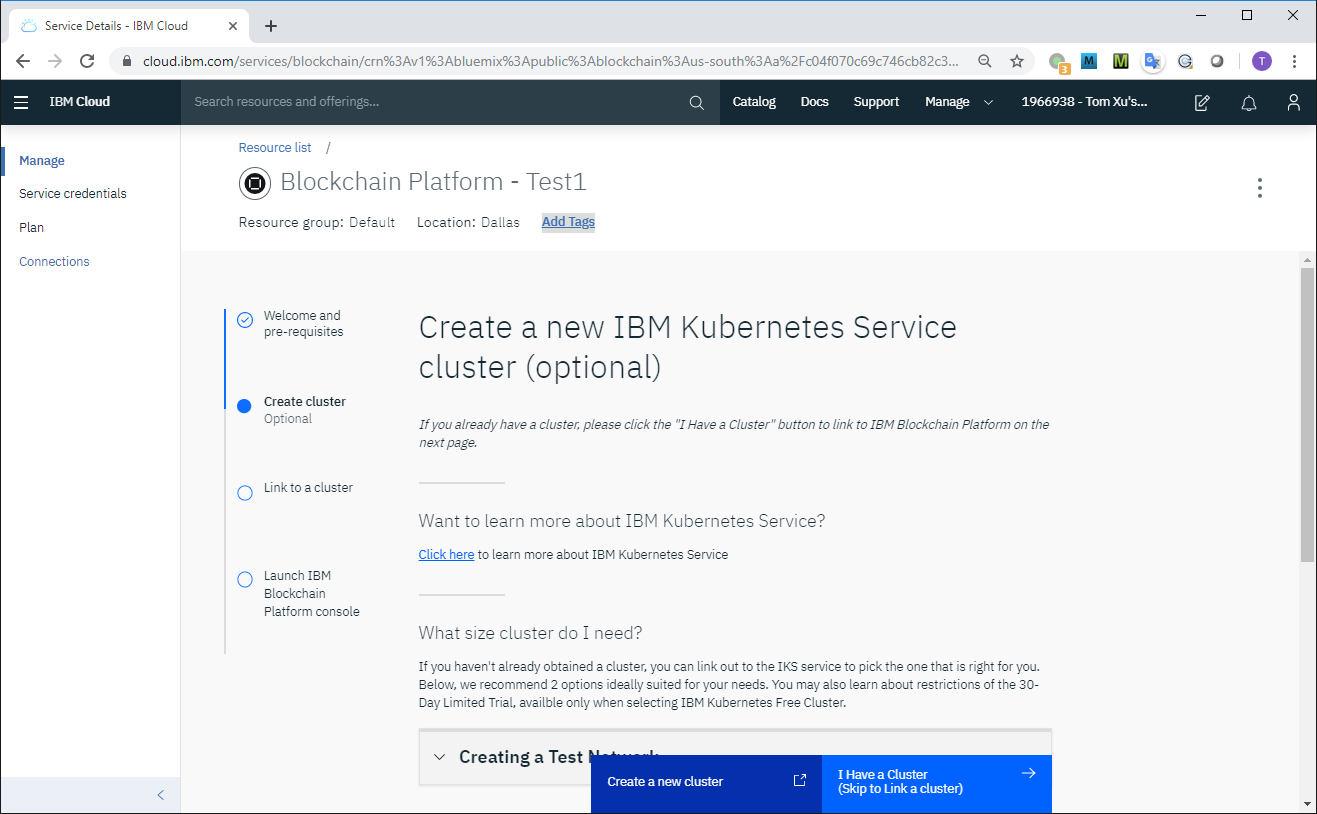Follow the Click here link about Kubernetes

click(x=446, y=555)
